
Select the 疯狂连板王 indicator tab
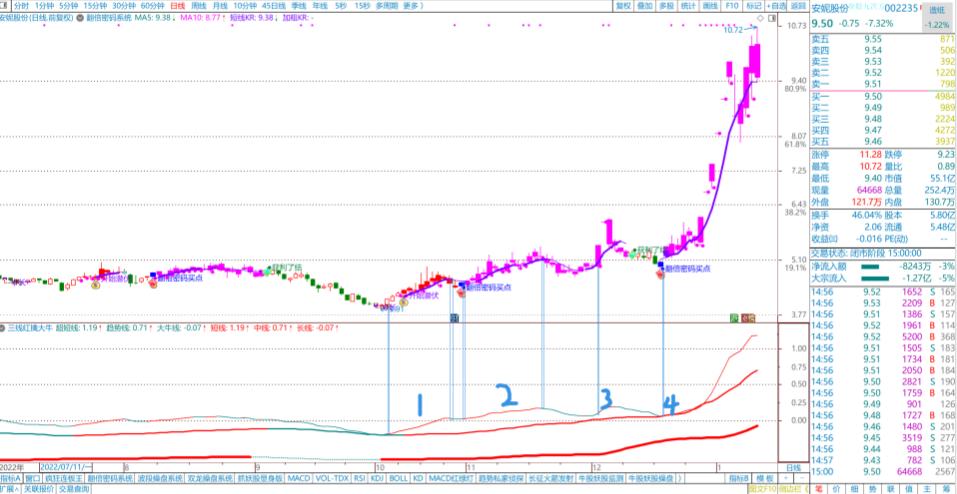[x=64, y=478]
